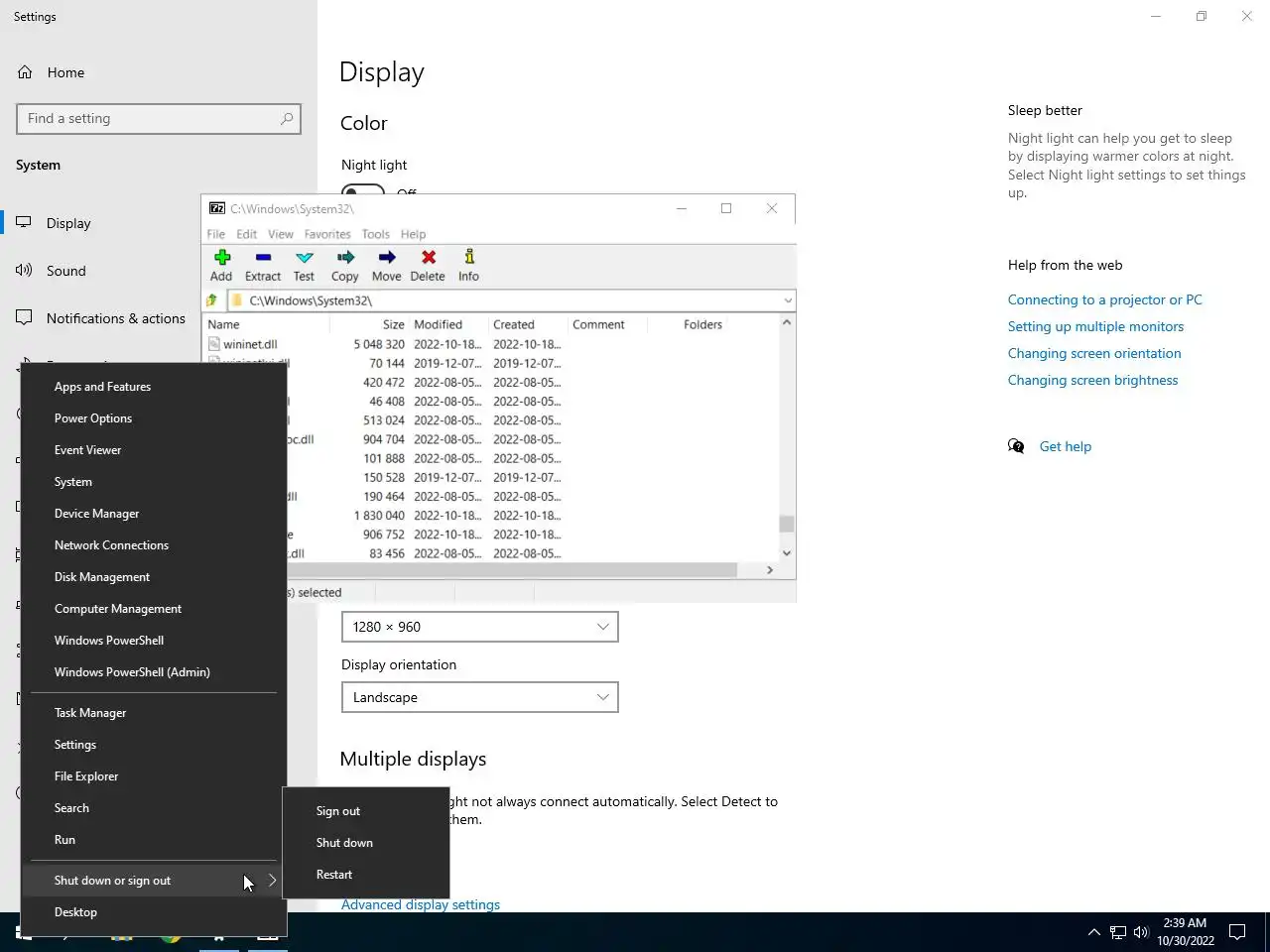
Task: Select Network Connections menu entry
Action: [154, 545]
